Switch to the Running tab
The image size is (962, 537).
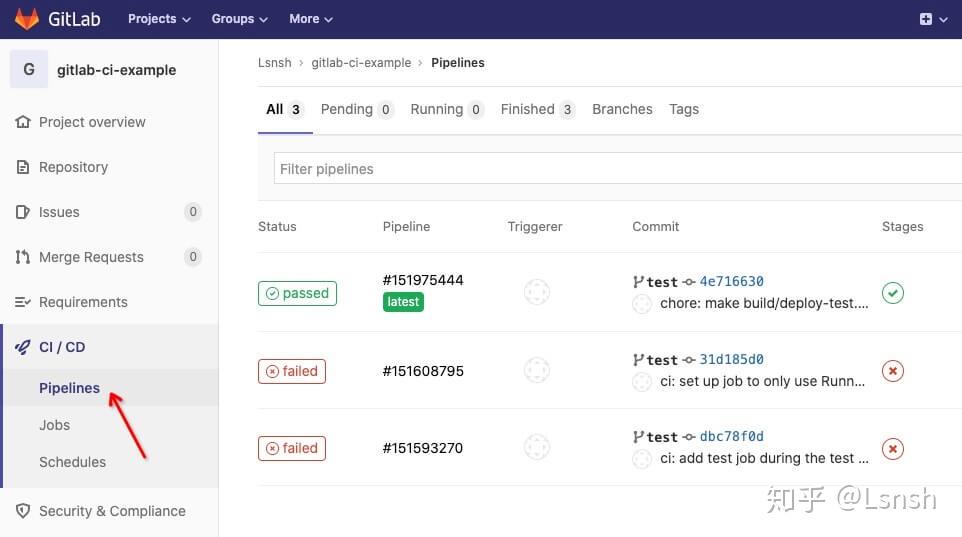(447, 109)
